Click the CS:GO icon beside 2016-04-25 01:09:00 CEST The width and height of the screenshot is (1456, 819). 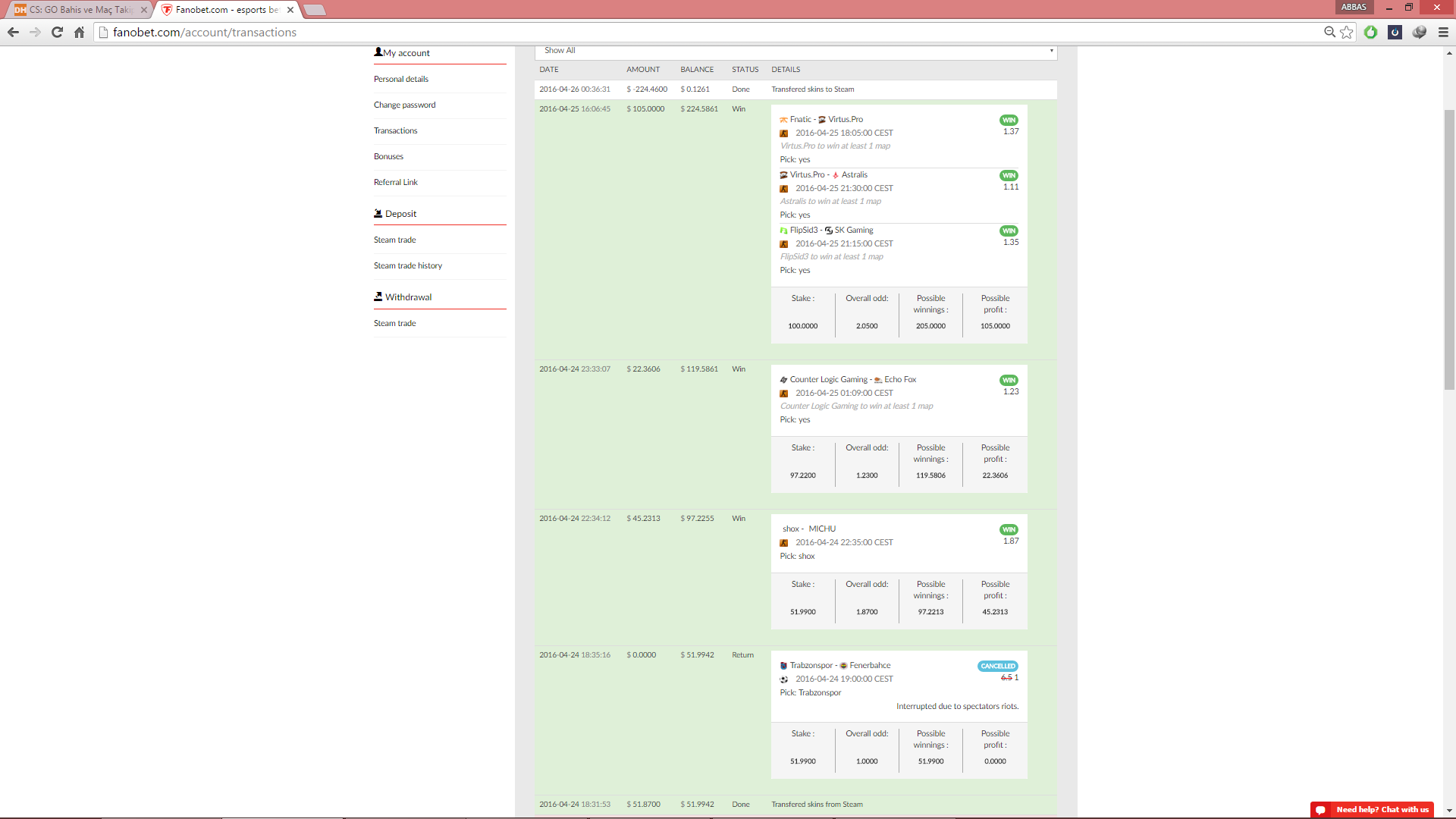click(x=783, y=394)
